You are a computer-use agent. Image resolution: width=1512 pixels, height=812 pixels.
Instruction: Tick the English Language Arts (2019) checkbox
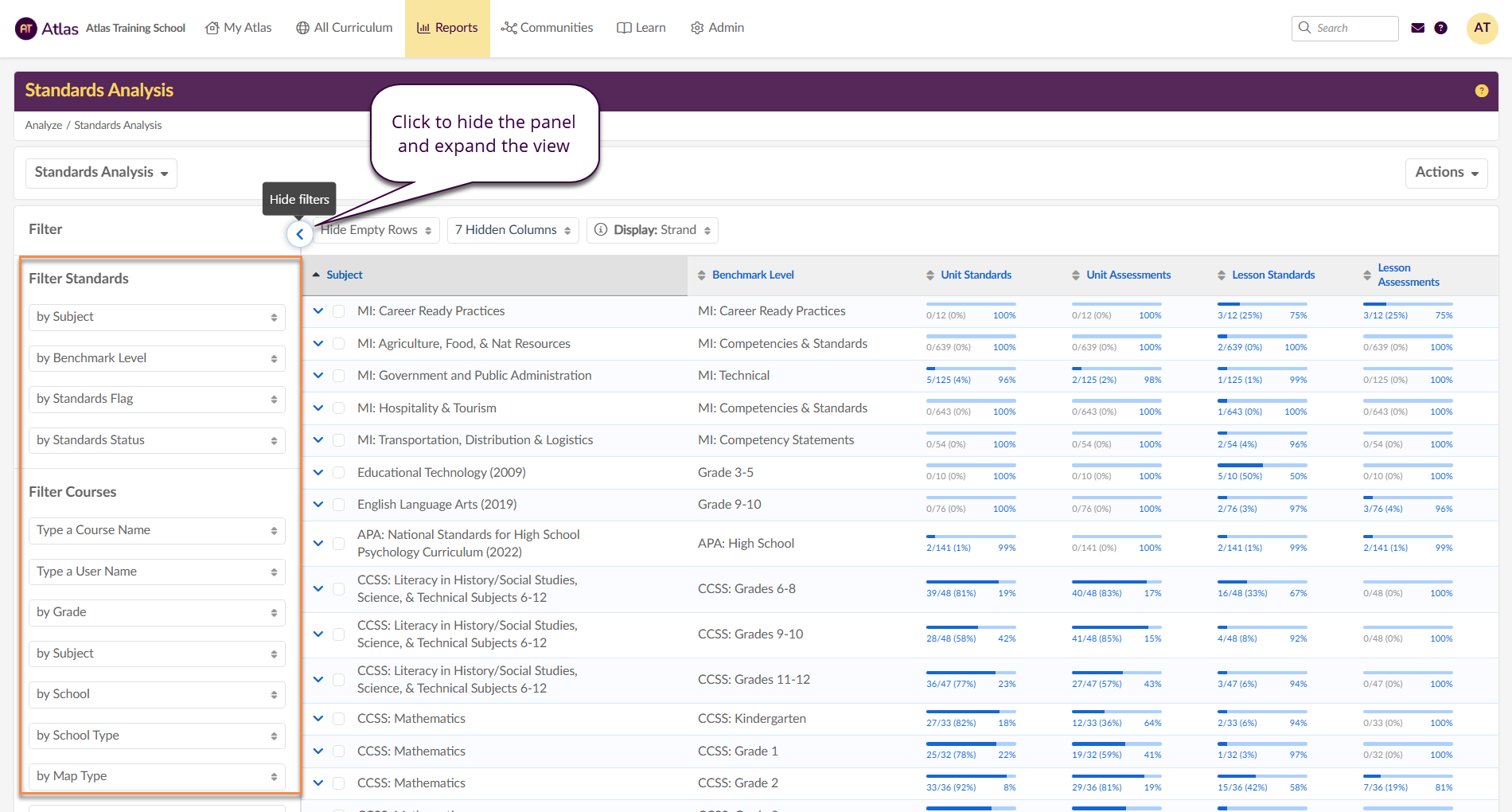coord(339,505)
